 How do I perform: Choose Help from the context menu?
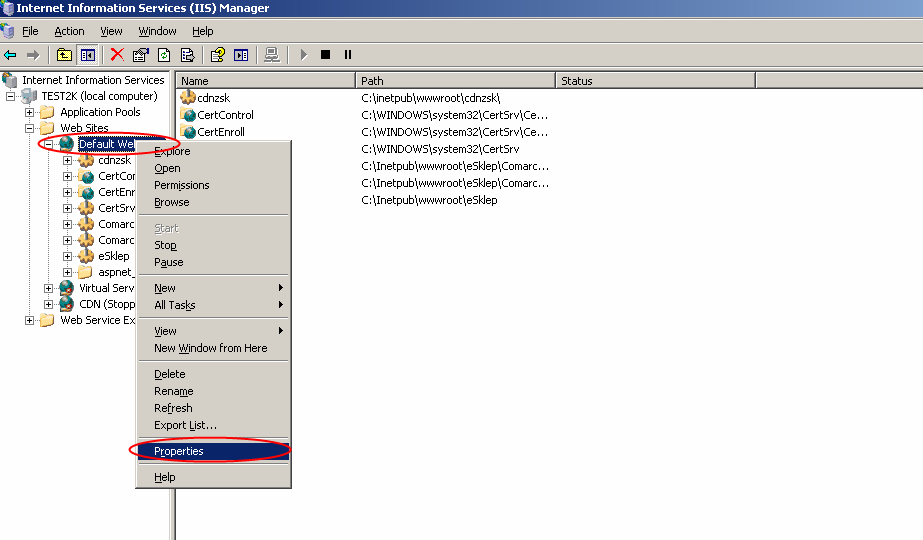[x=214, y=477]
